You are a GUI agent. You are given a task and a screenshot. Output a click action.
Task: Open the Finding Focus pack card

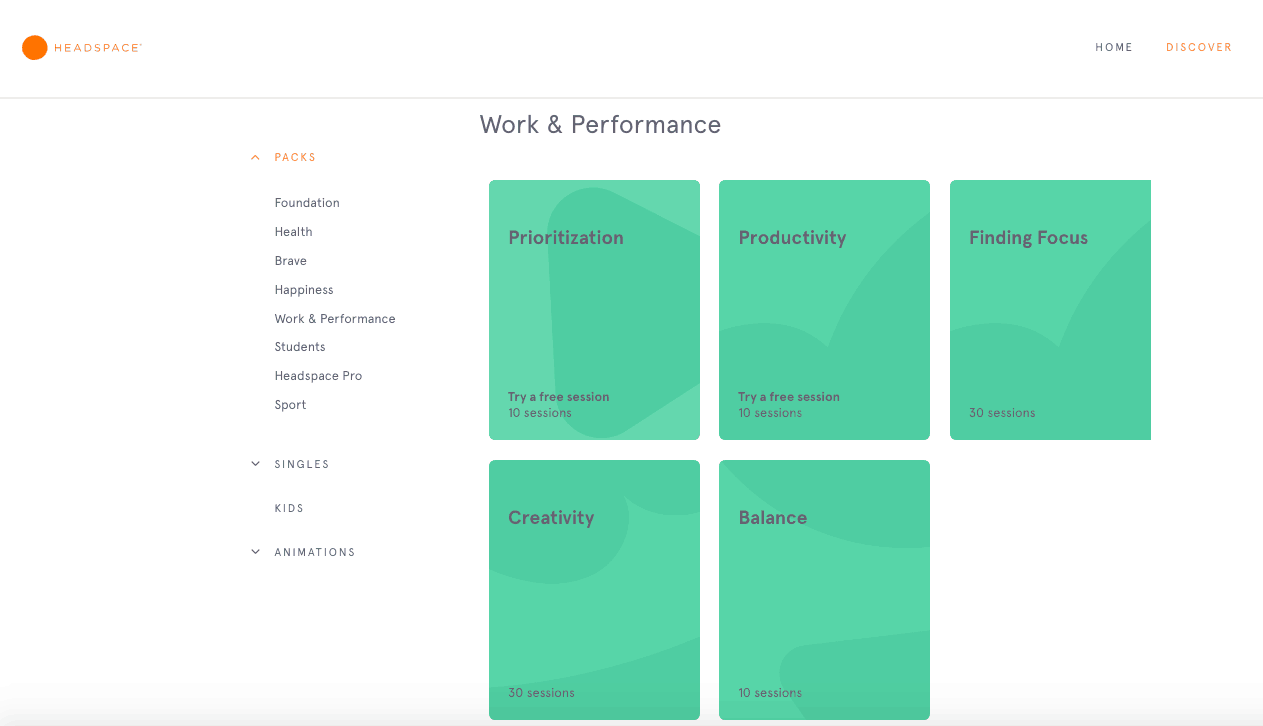(1050, 310)
